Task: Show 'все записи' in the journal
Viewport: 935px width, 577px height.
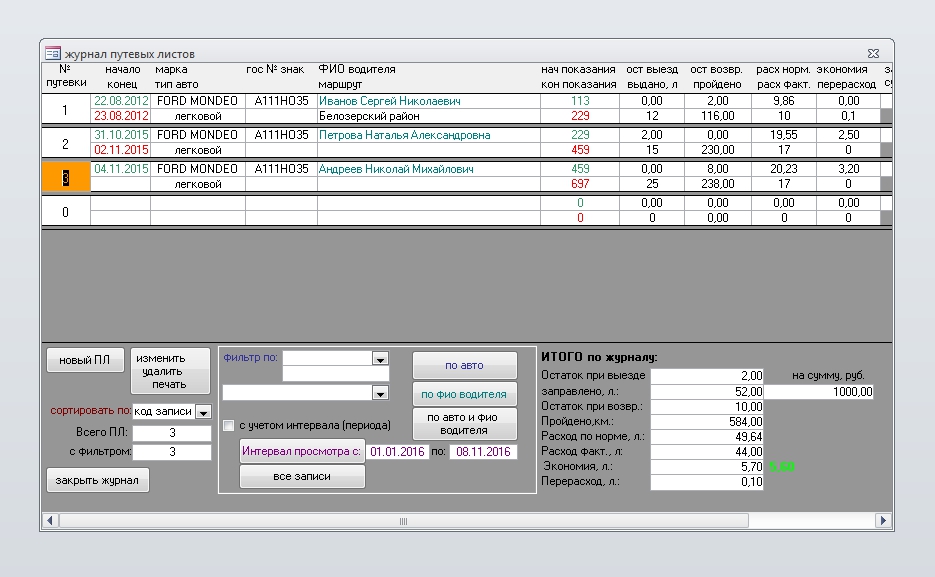Action: [x=302, y=477]
